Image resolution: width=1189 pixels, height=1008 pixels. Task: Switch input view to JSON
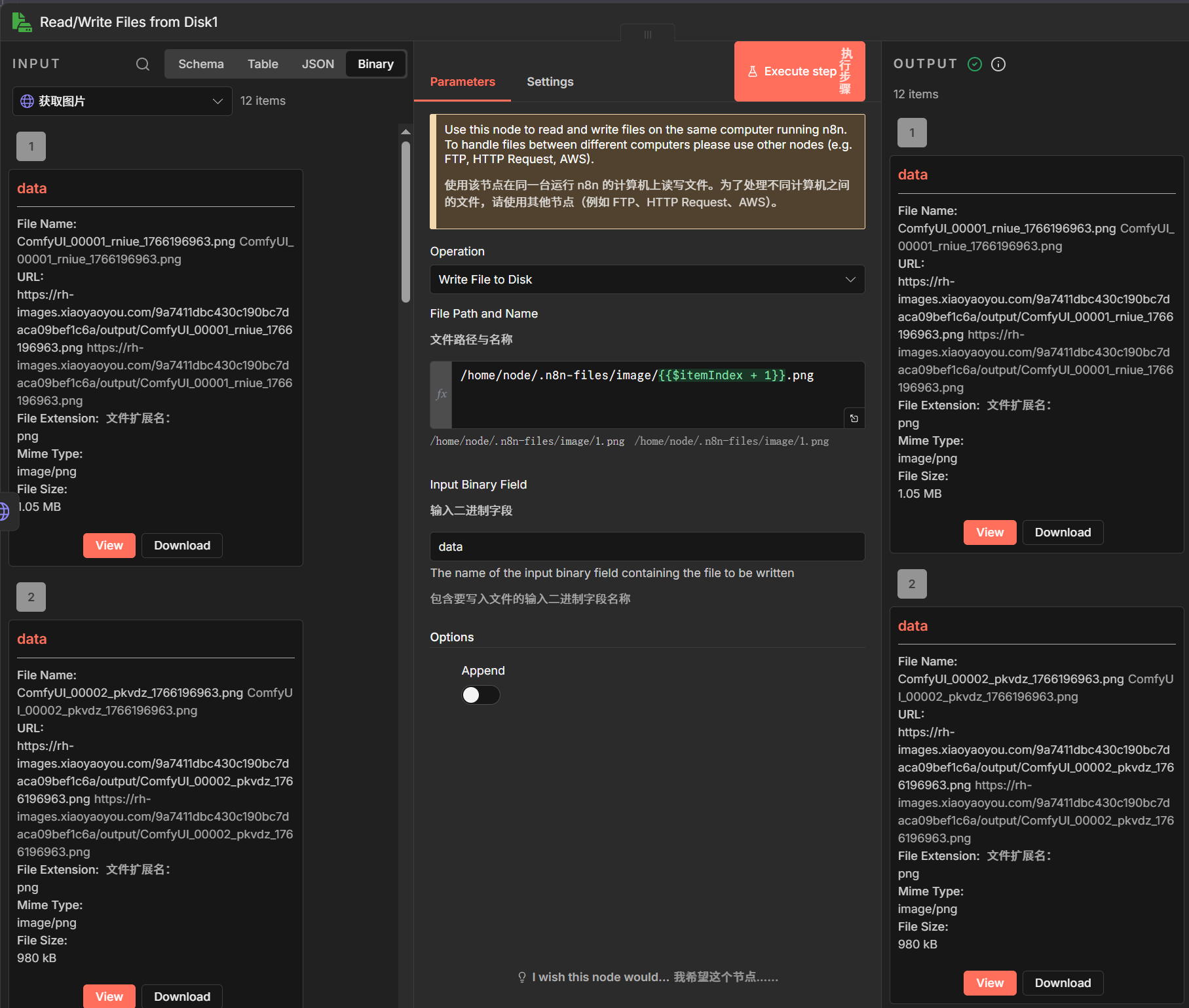pyautogui.click(x=318, y=64)
